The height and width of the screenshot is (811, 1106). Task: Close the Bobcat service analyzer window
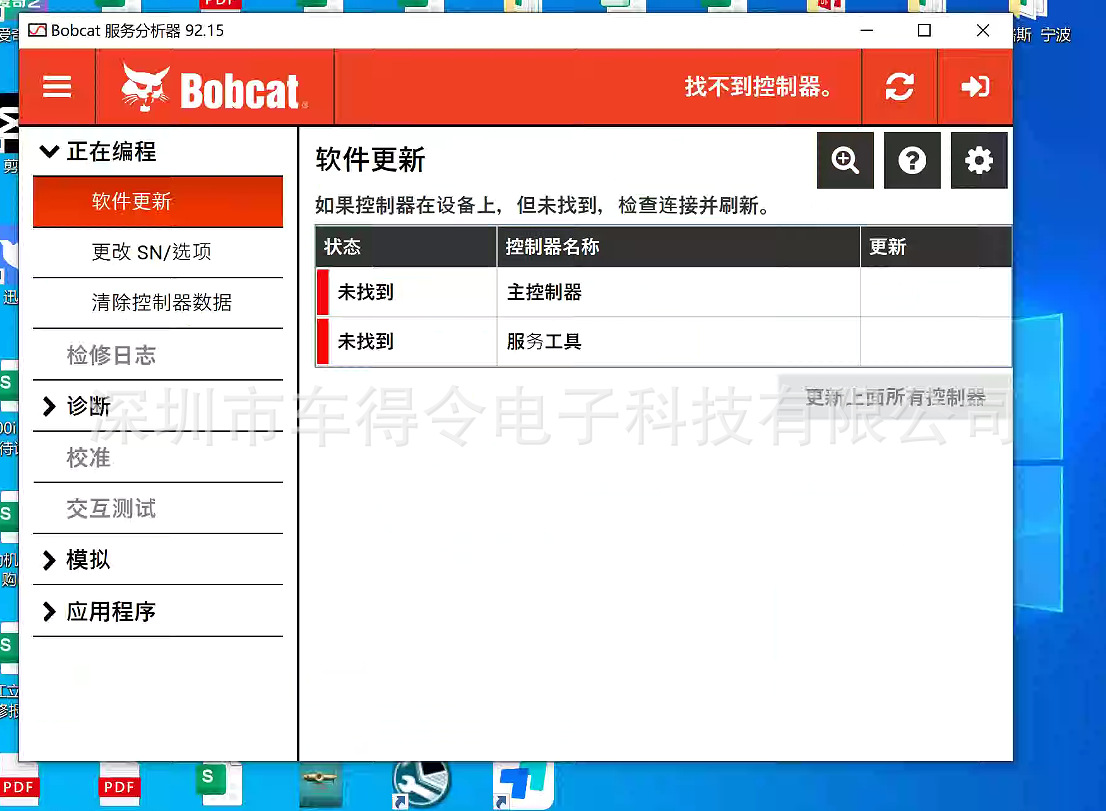(x=983, y=30)
